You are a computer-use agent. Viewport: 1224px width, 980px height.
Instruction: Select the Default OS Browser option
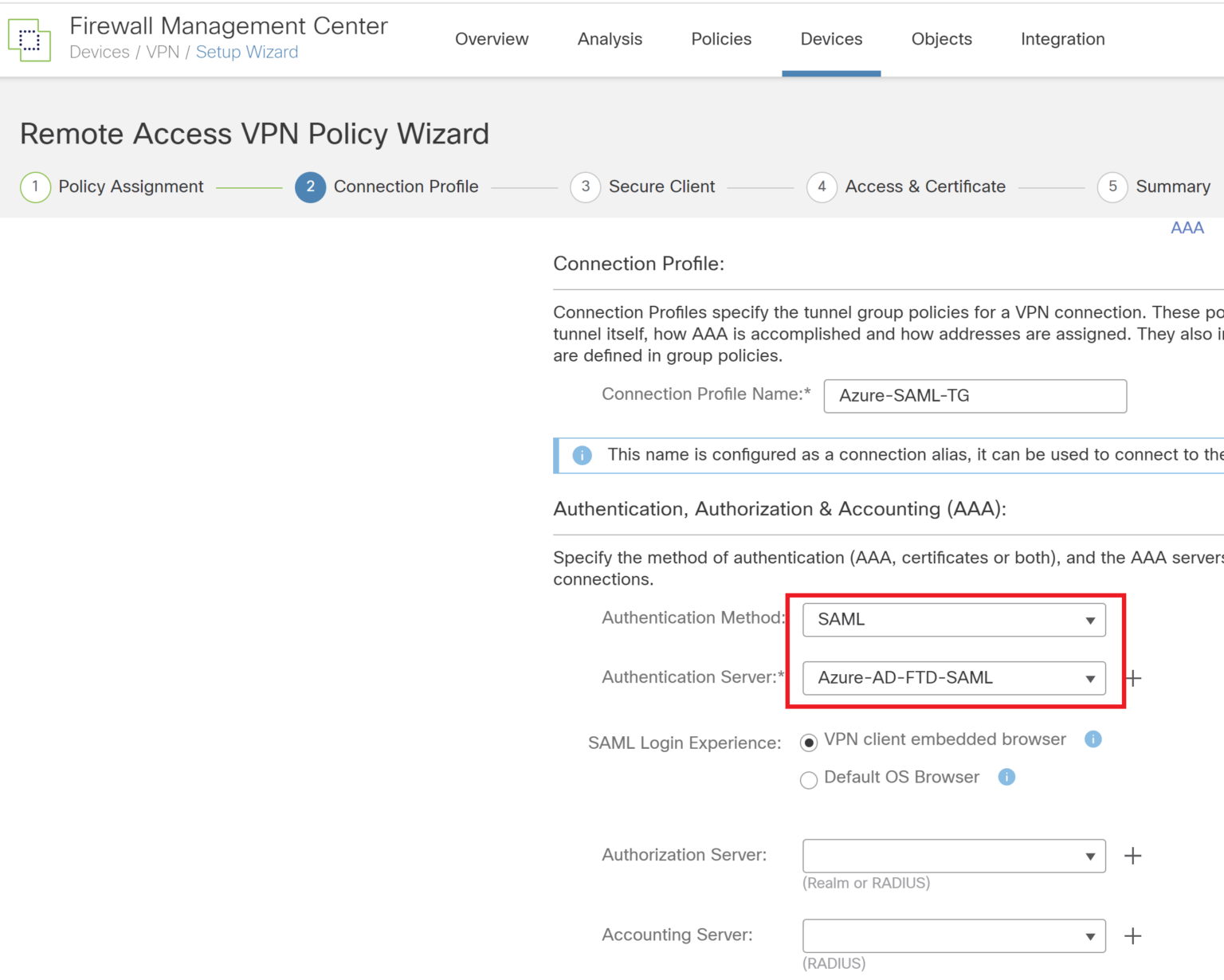808,781
